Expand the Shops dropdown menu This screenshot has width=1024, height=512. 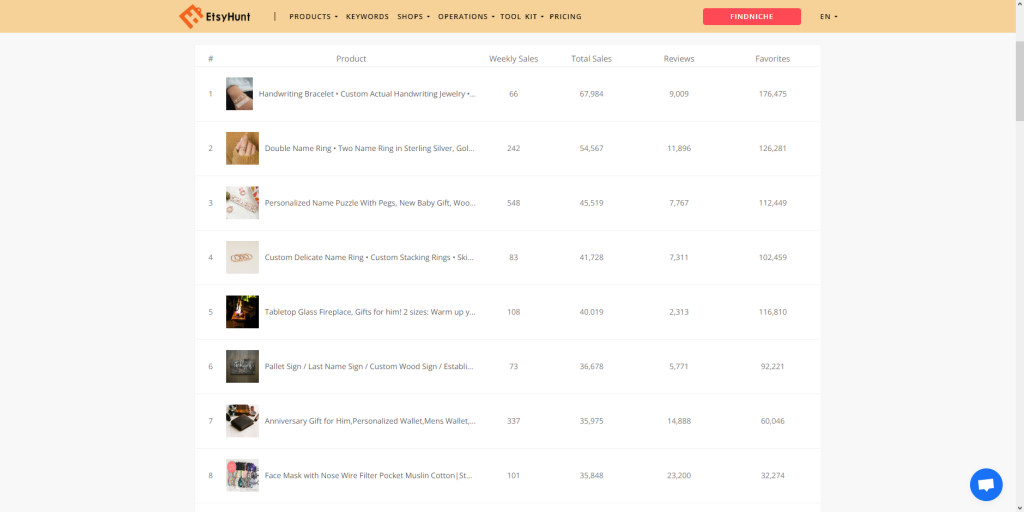413,17
